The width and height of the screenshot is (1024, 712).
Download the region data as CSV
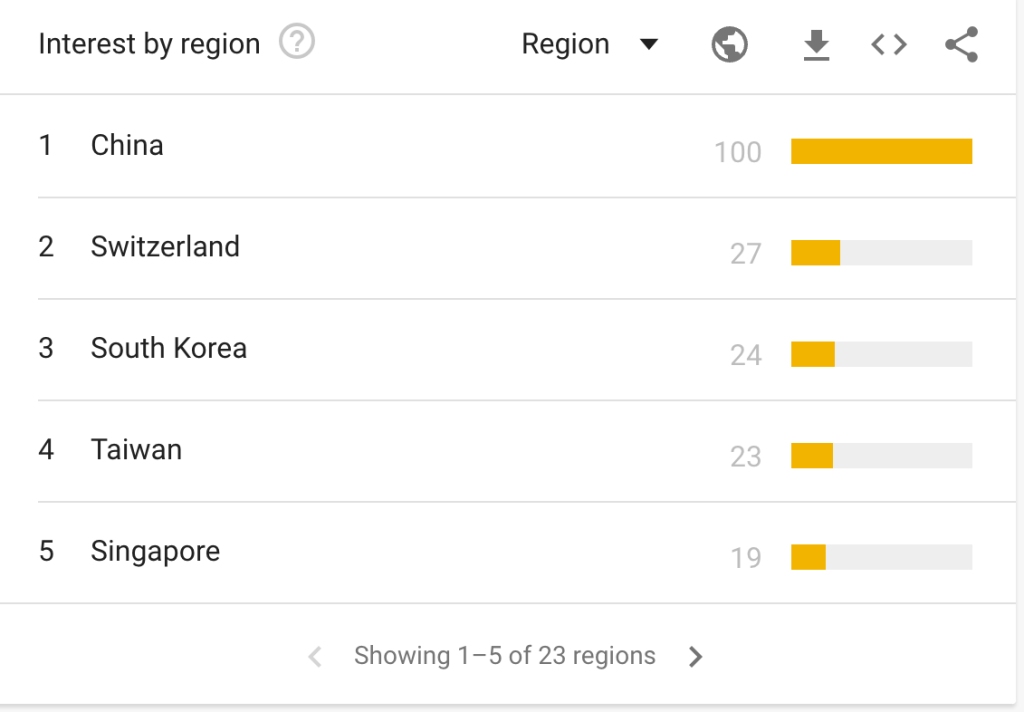(817, 45)
